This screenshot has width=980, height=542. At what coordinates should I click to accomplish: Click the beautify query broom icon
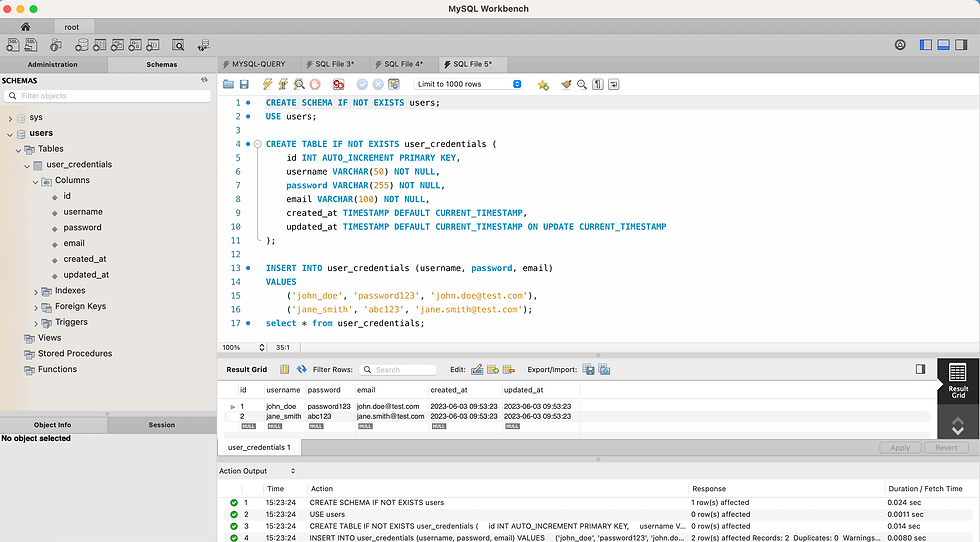click(566, 85)
